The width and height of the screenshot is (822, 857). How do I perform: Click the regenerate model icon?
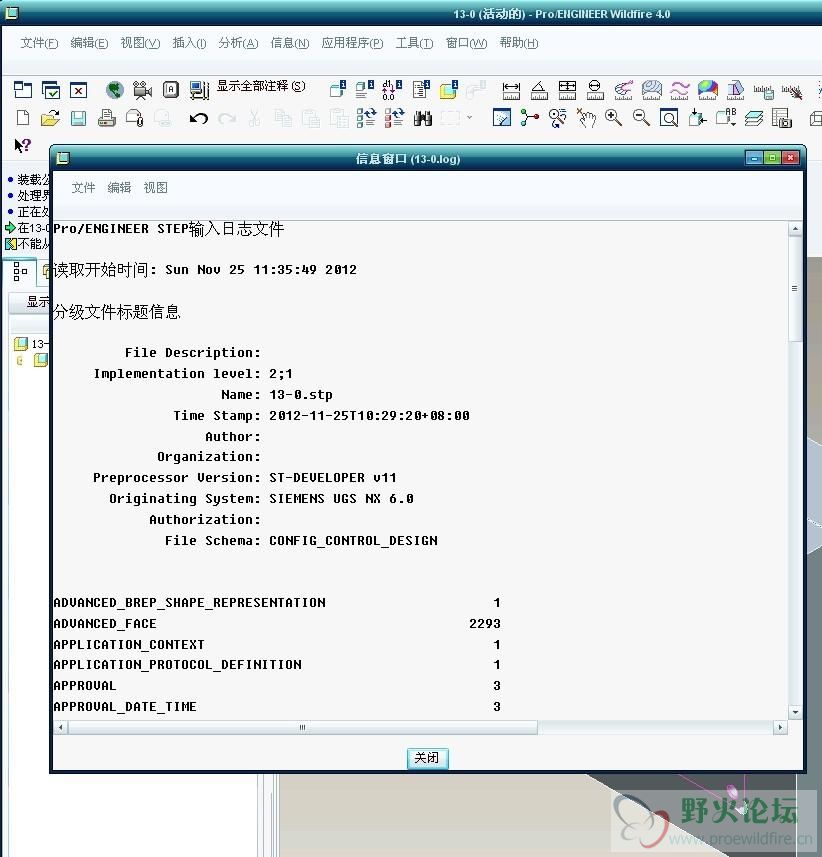366,118
